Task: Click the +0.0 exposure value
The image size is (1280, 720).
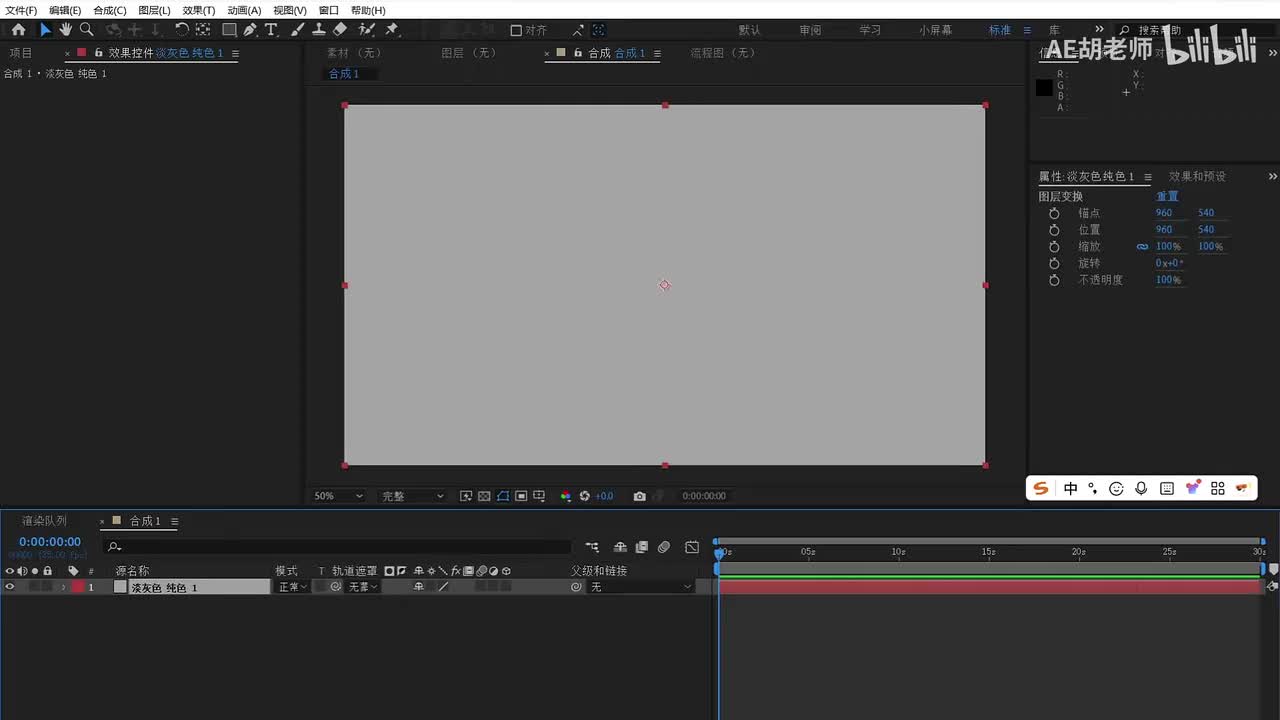Action: pos(604,496)
